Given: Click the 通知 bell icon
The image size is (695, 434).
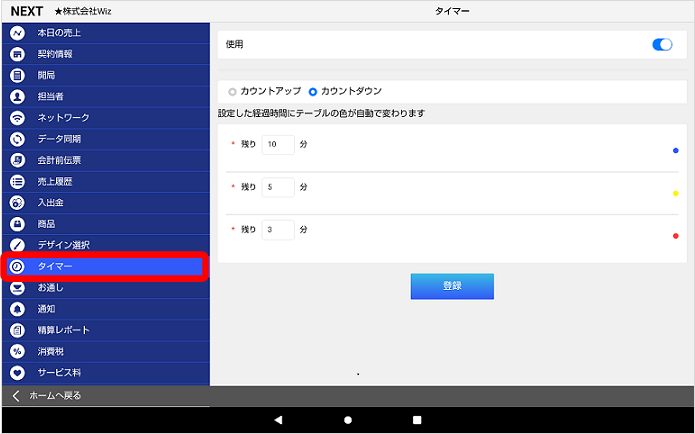Looking at the screenshot, I should click(17, 309).
